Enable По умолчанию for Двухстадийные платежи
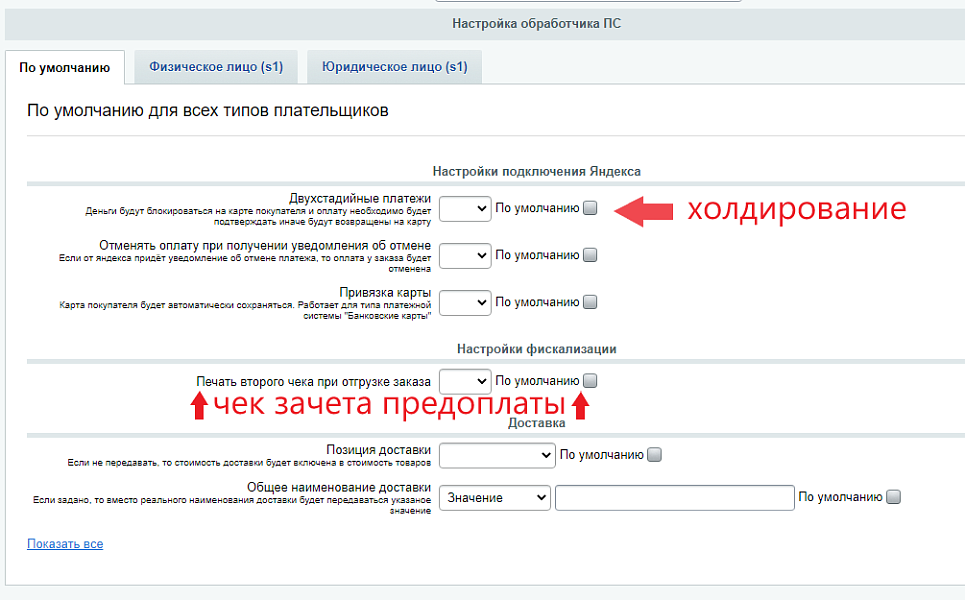The image size is (965, 600). pyautogui.click(x=588, y=206)
